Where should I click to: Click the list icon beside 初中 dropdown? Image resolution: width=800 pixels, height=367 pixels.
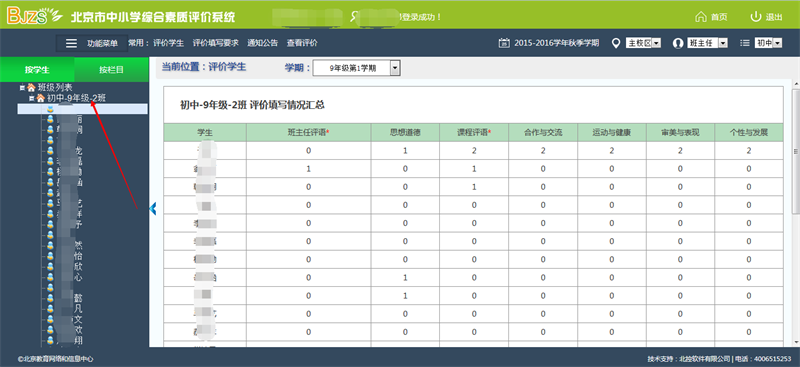(745, 43)
